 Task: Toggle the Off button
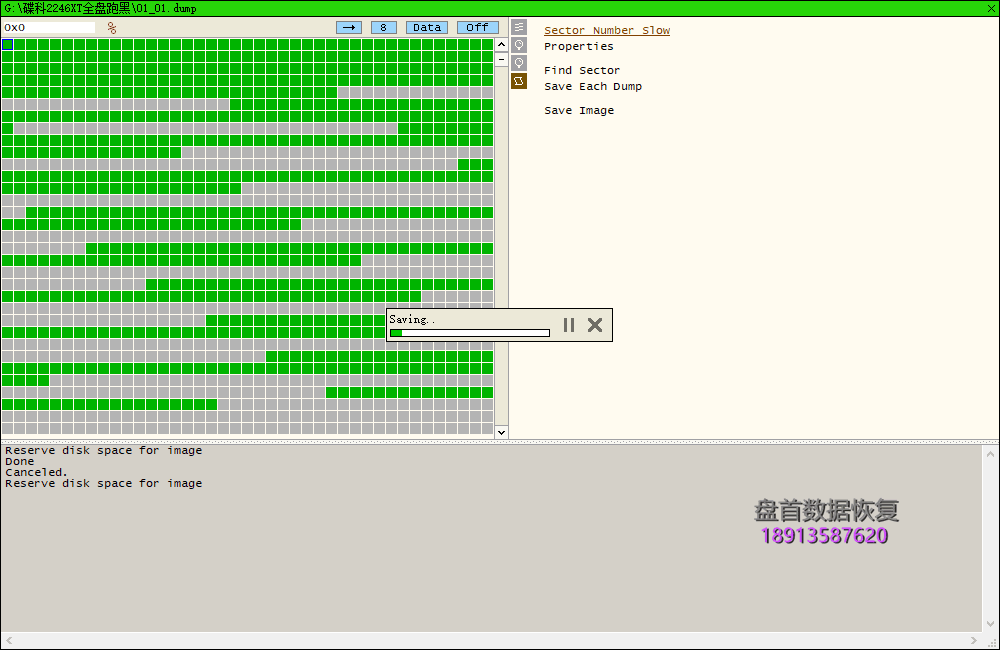477,27
